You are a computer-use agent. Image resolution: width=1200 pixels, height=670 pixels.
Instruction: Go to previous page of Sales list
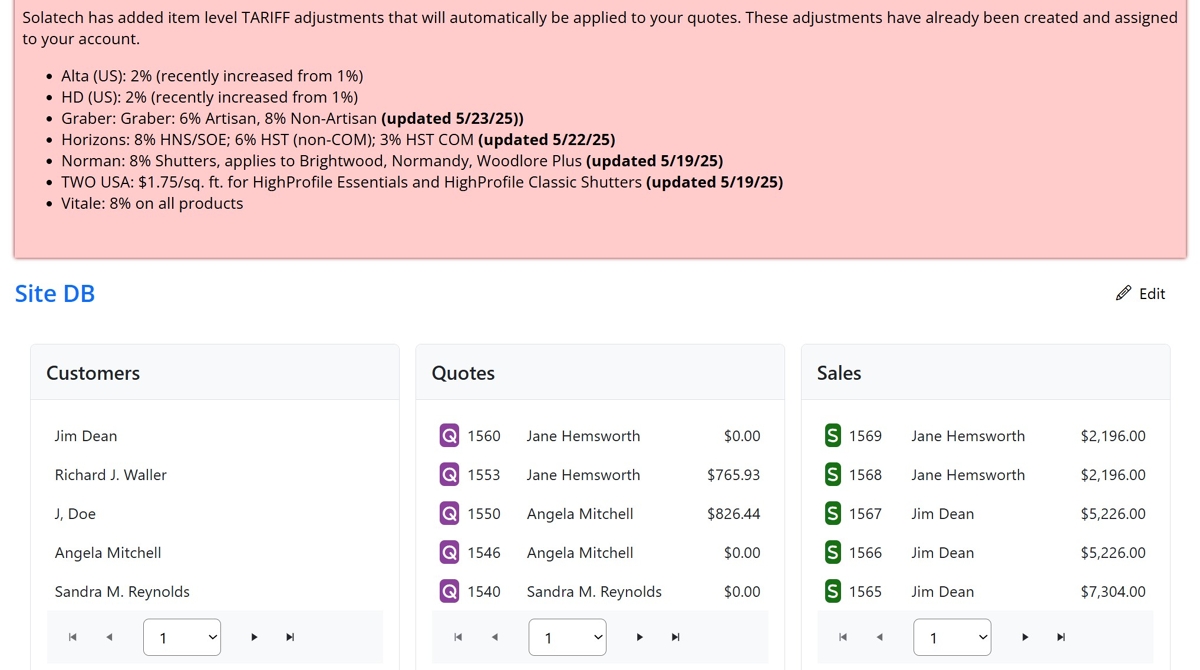[879, 637]
